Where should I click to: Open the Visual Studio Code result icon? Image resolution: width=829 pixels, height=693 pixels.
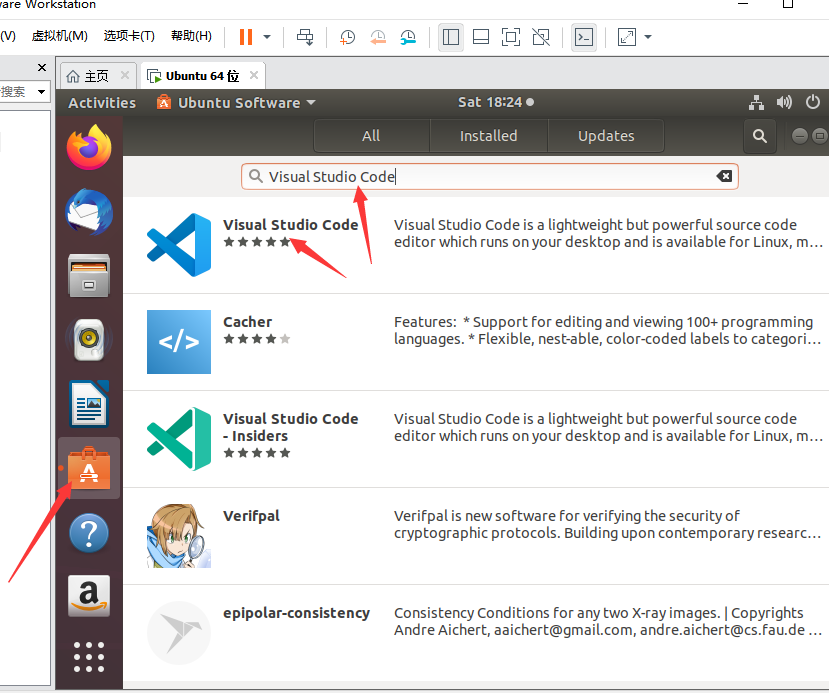179,245
